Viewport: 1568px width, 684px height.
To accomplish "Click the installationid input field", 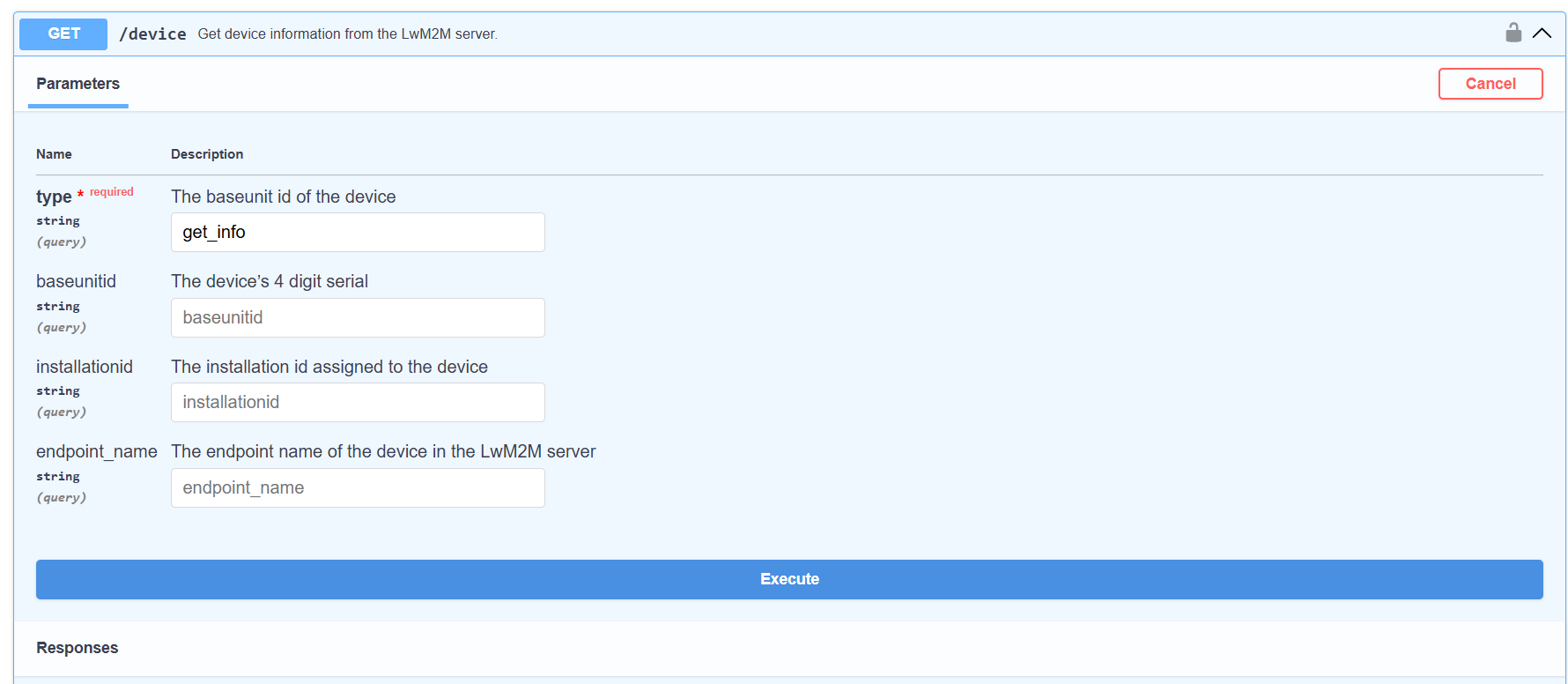I will (358, 402).
